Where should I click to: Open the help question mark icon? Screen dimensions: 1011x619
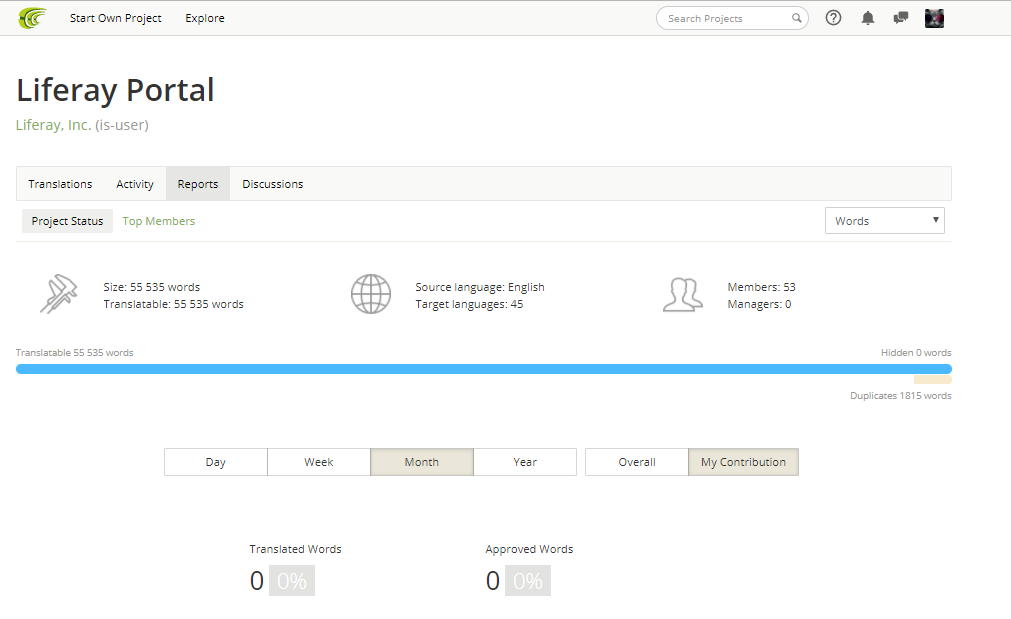(x=833, y=18)
